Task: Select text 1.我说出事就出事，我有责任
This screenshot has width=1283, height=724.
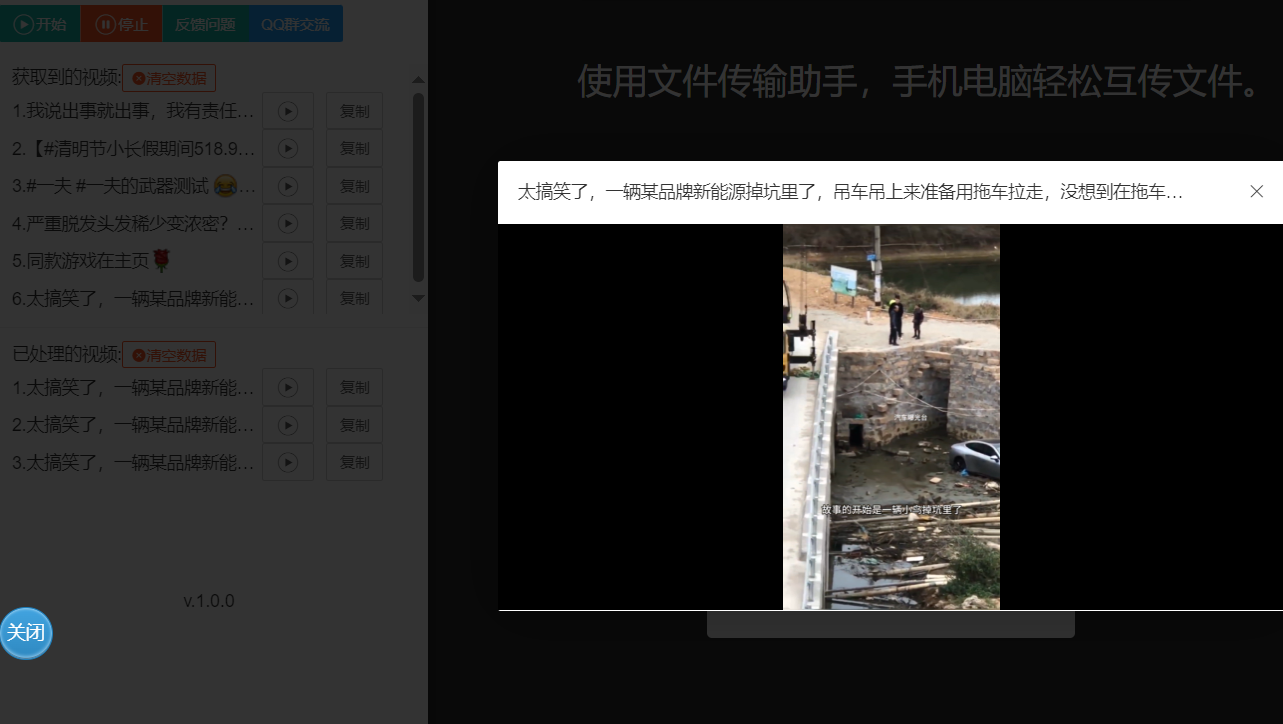Action: (x=133, y=111)
